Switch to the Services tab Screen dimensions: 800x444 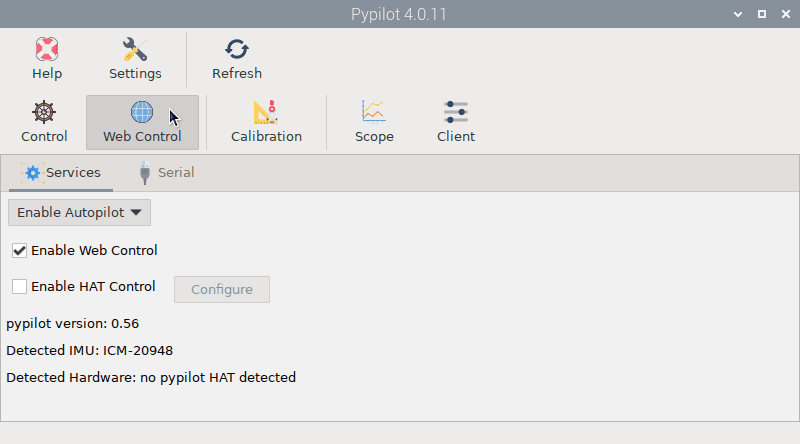62,172
